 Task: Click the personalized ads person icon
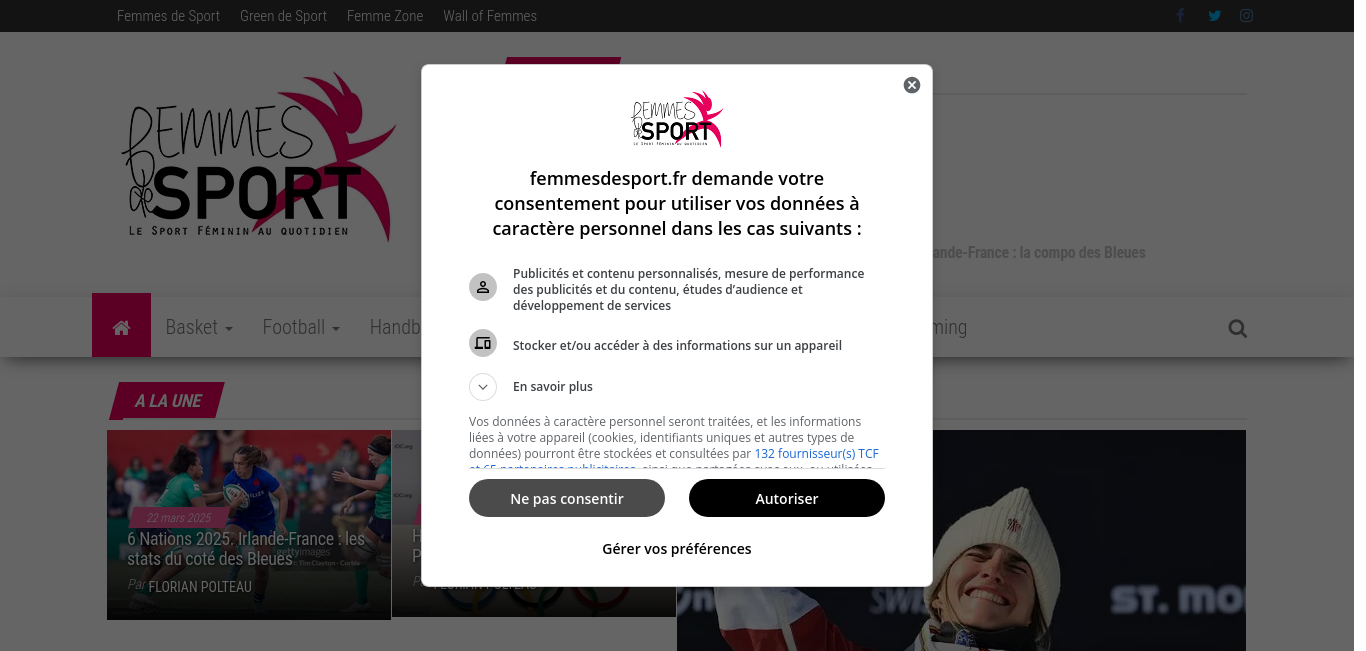[x=483, y=287]
